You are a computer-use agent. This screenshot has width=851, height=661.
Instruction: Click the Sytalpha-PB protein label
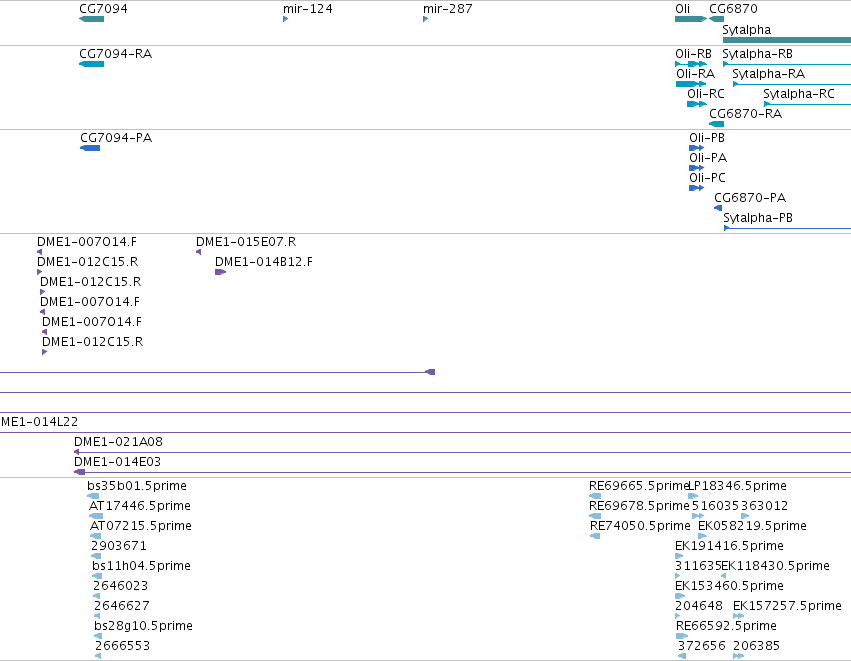(758, 218)
